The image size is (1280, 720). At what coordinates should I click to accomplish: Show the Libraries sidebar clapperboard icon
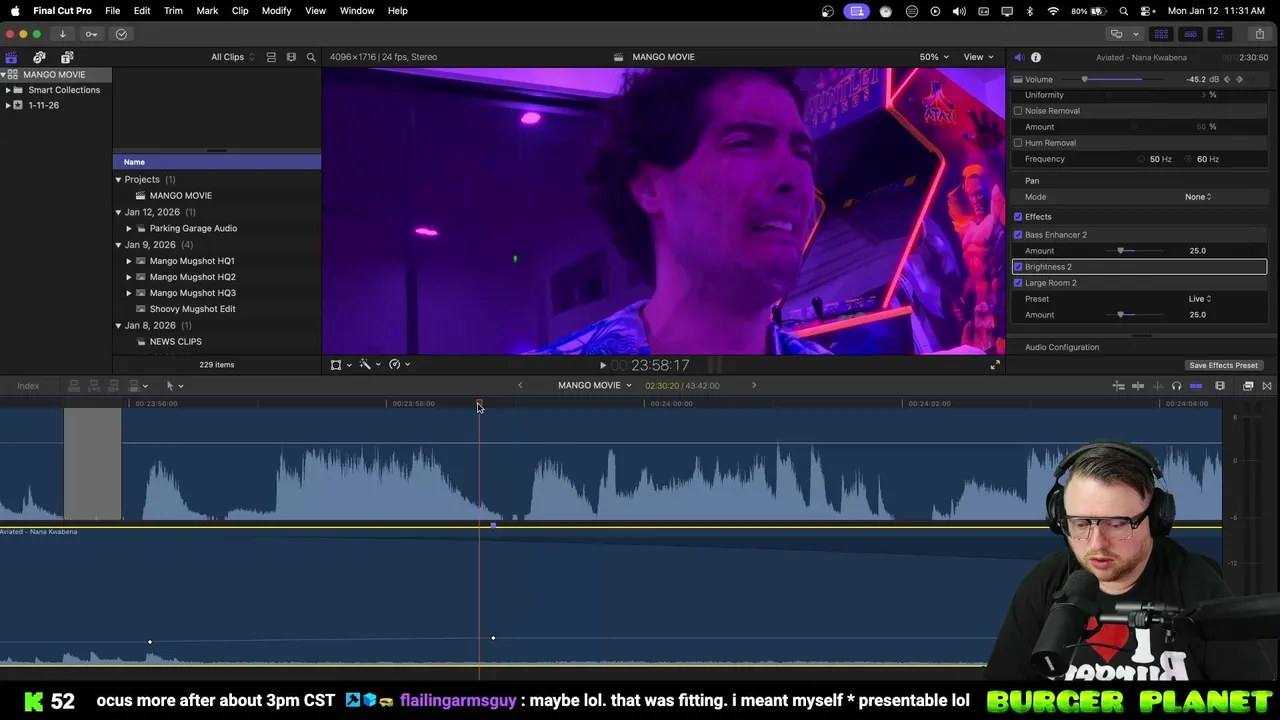(11, 57)
